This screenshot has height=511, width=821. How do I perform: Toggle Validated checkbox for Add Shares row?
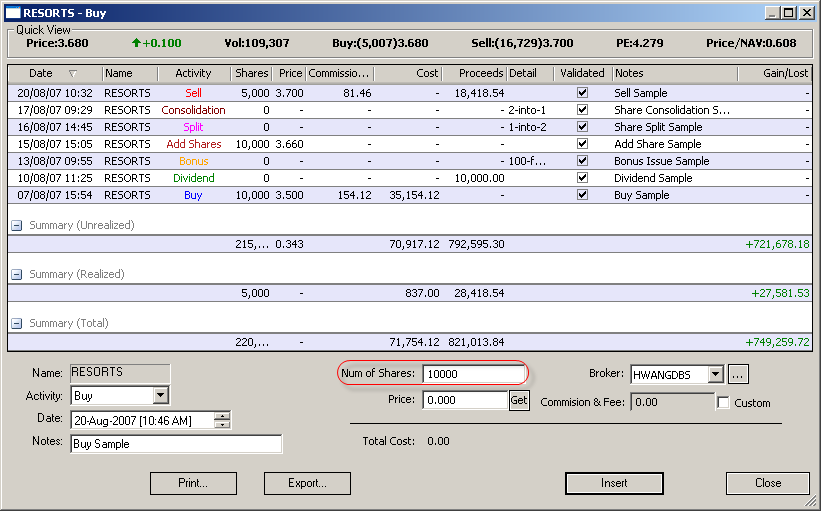[582, 143]
